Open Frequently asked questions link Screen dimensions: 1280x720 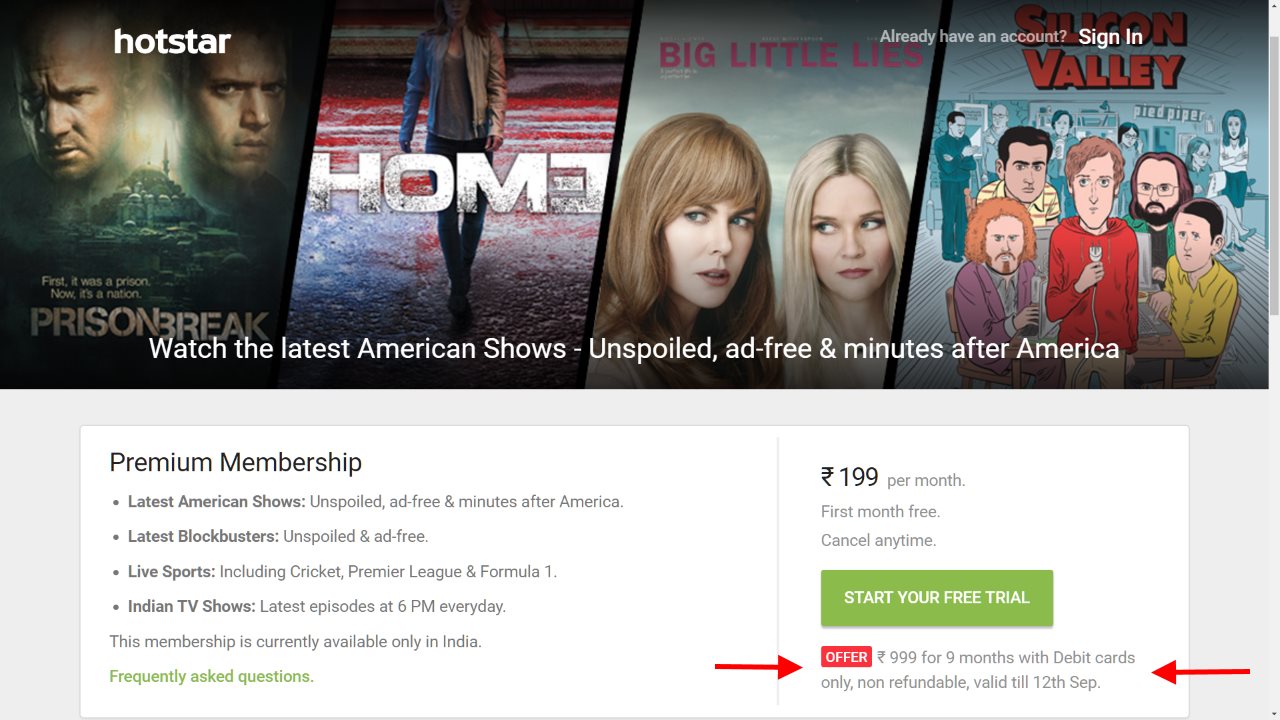click(211, 676)
